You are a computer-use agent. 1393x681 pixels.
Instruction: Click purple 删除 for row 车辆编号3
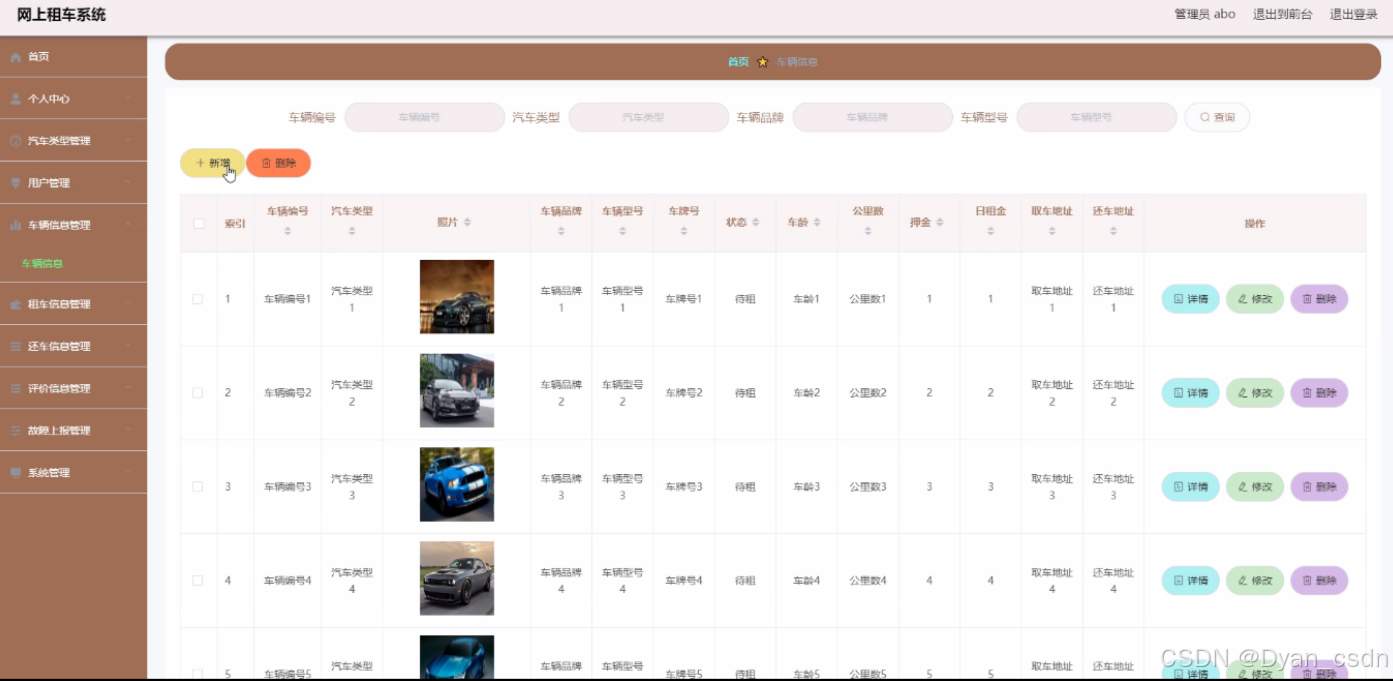point(1319,487)
